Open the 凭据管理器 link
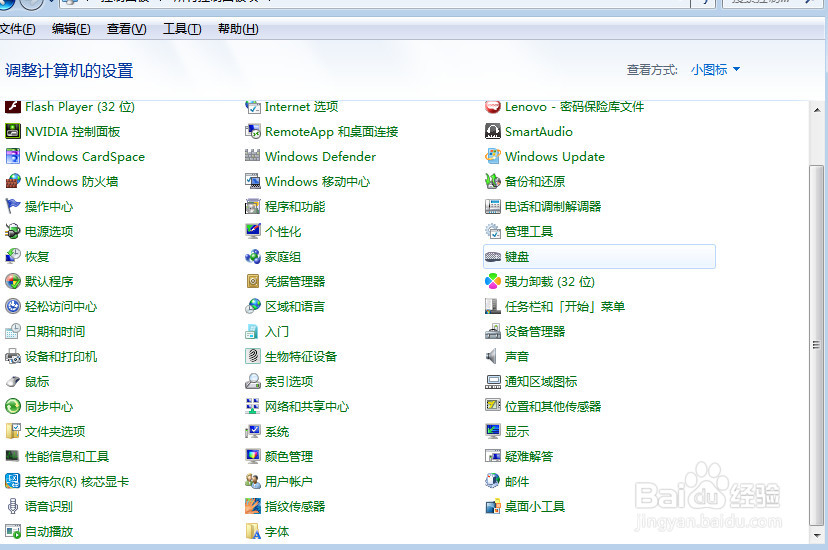Image resolution: width=828 pixels, height=550 pixels. (295, 282)
